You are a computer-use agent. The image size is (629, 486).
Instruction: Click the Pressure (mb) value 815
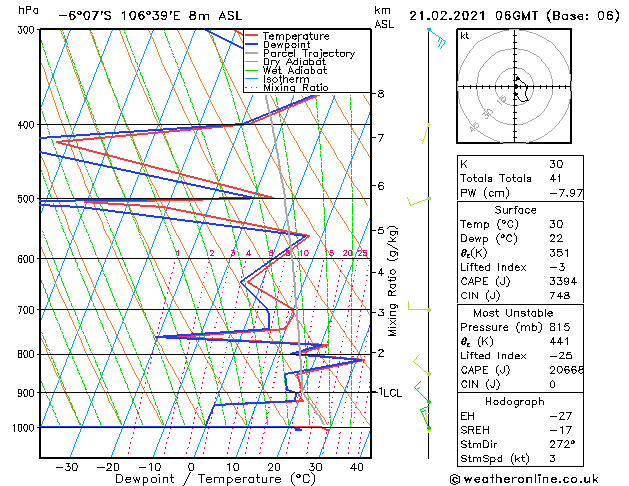[559, 327]
